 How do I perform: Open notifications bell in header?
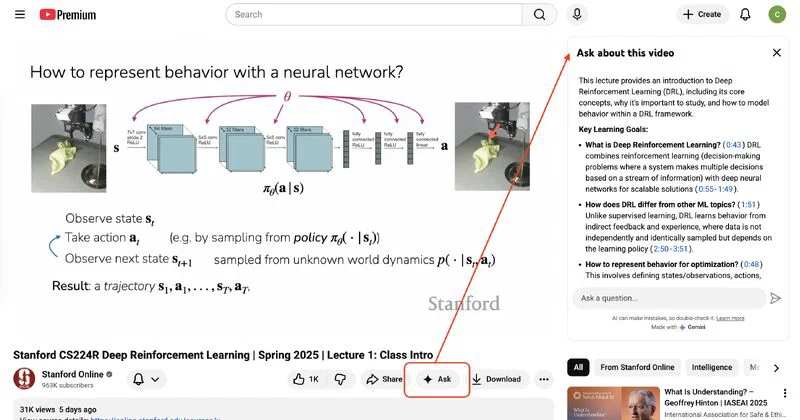(x=745, y=14)
